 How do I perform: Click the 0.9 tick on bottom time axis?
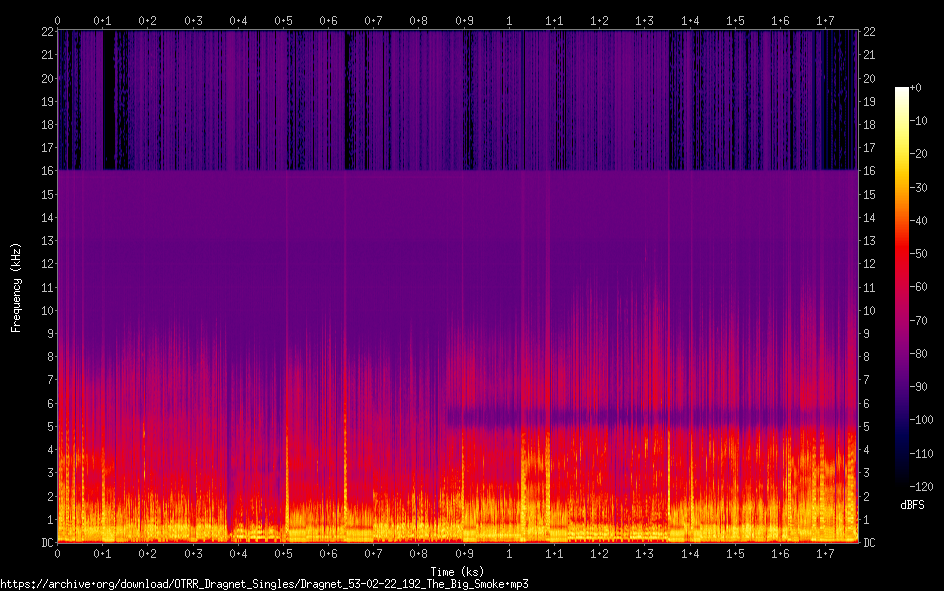pyautogui.click(x=464, y=553)
